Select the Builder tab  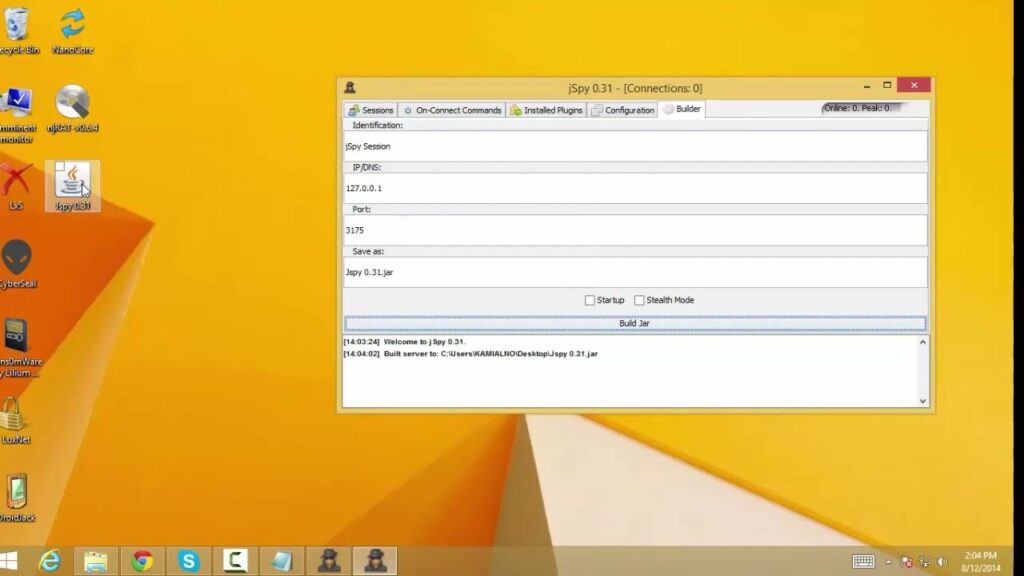coord(682,109)
